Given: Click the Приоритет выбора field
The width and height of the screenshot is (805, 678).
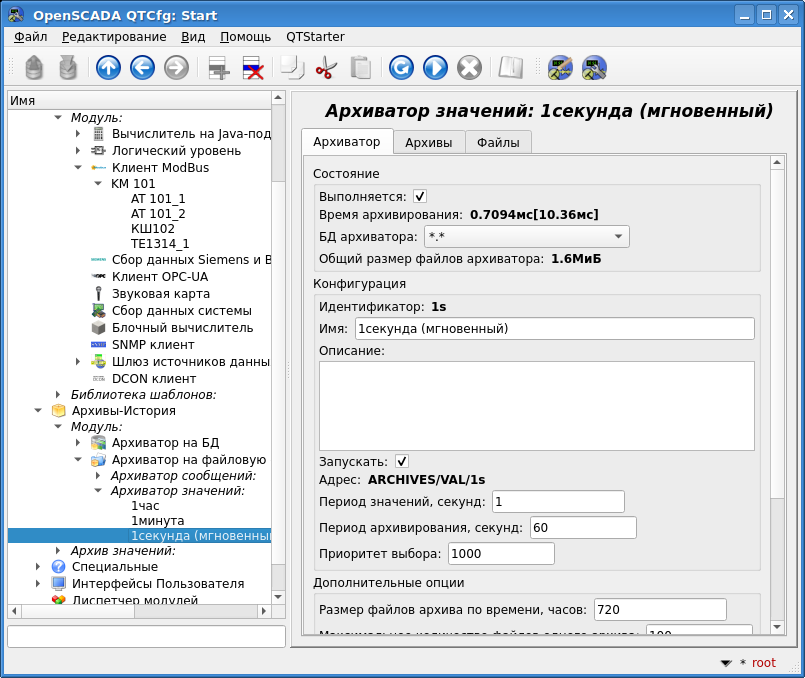Looking at the screenshot, I should point(501,554).
